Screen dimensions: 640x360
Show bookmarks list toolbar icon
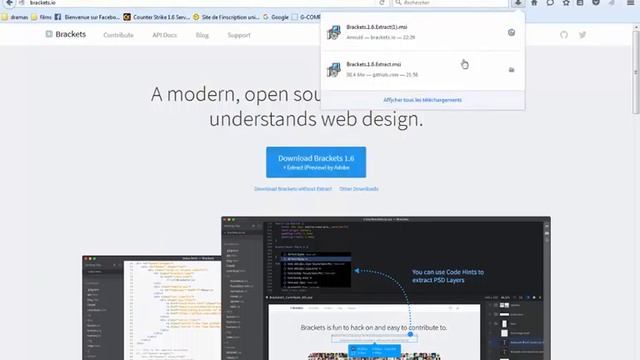[x=580, y=2]
